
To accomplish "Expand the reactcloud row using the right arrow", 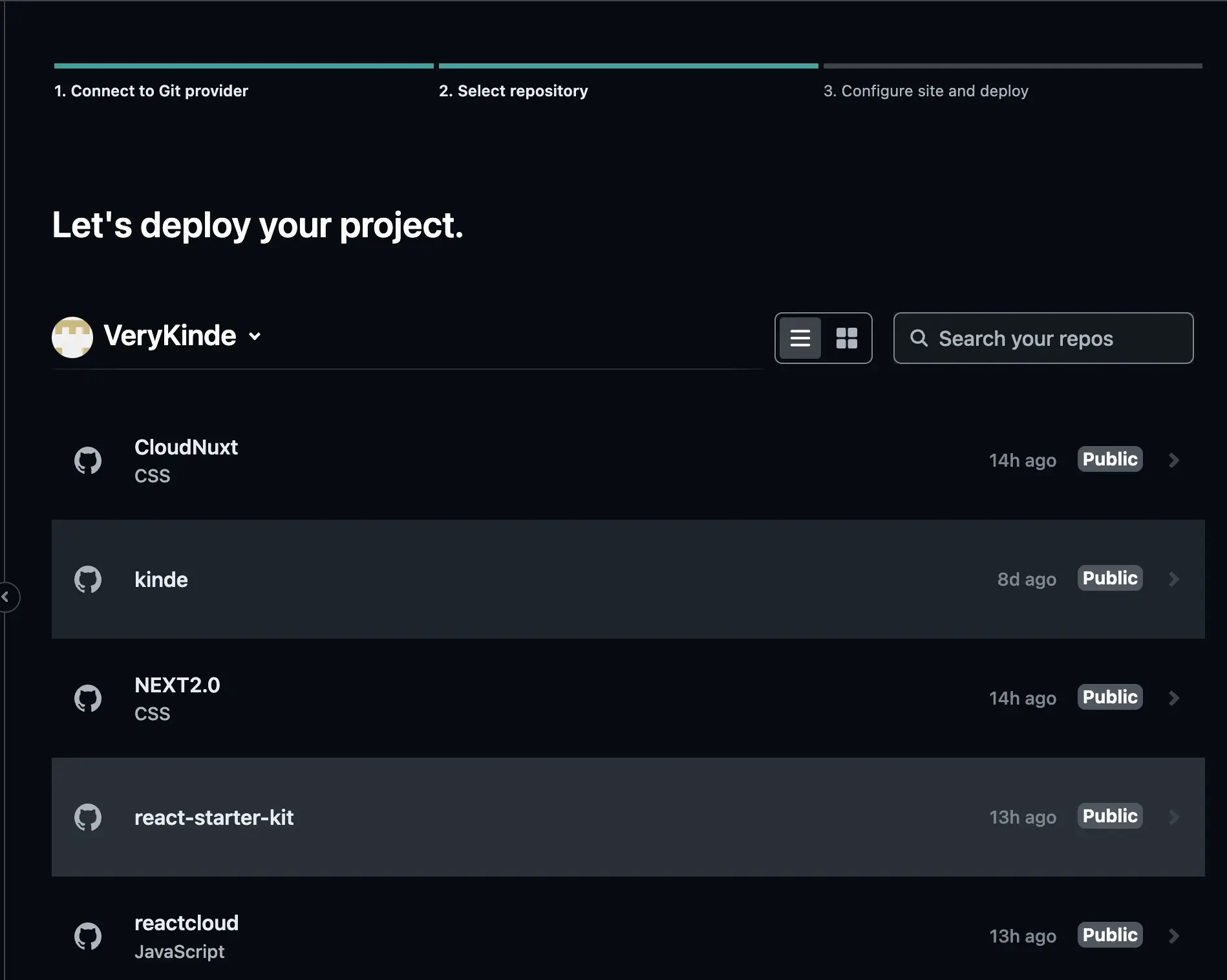I will click(1174, 935).
